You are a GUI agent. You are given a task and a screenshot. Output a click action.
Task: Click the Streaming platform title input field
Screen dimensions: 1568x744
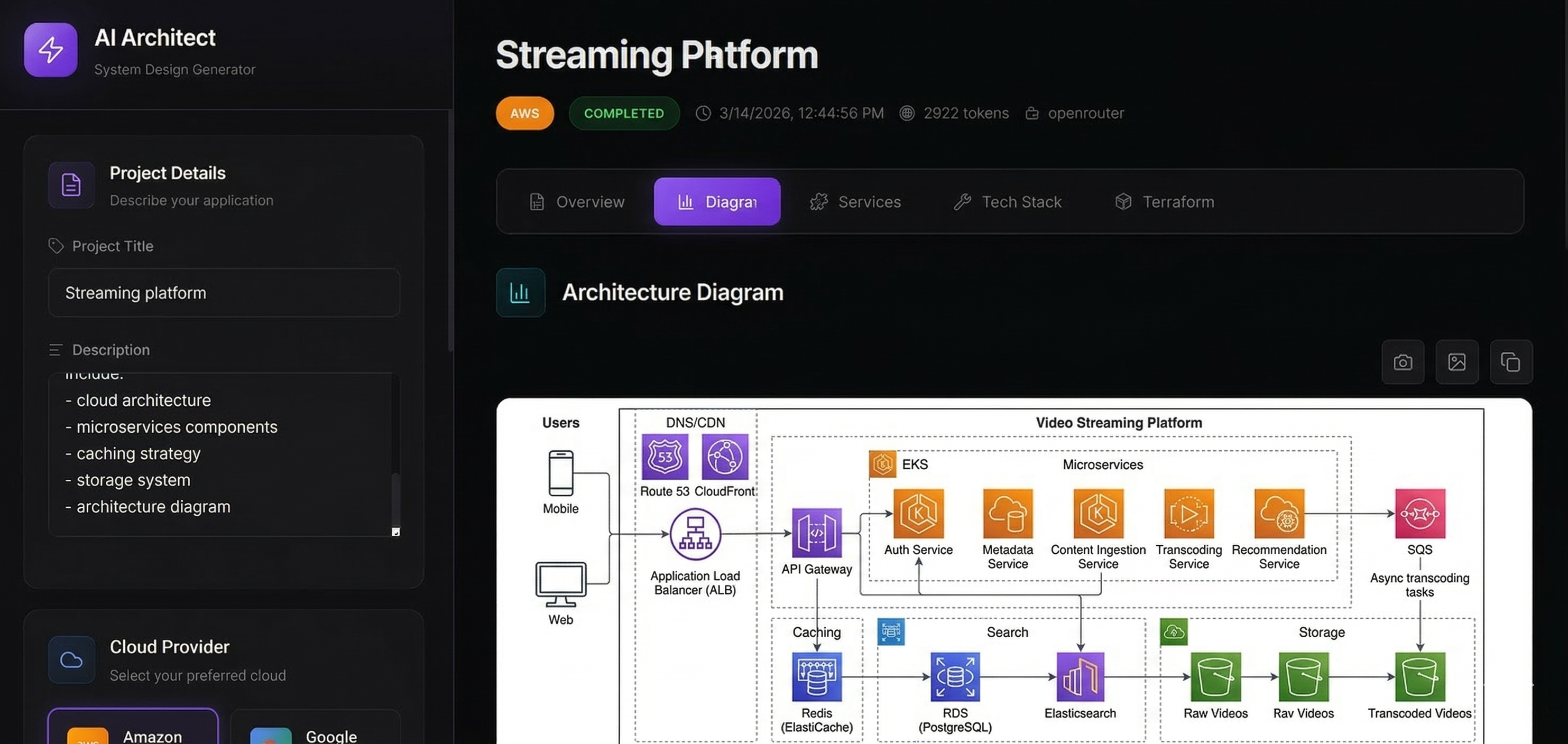click(224, 293)
